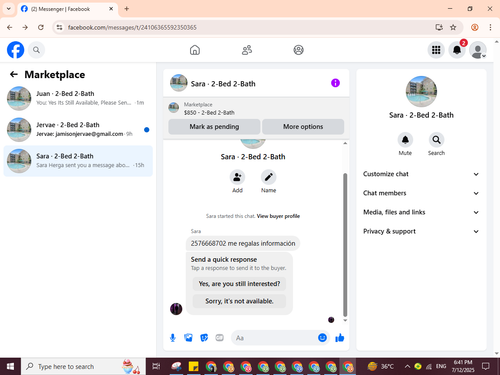The image size is (500, 375).
Task: Click the Marketplace listing thumbnail in header
Action: click(x=173, y=108)
